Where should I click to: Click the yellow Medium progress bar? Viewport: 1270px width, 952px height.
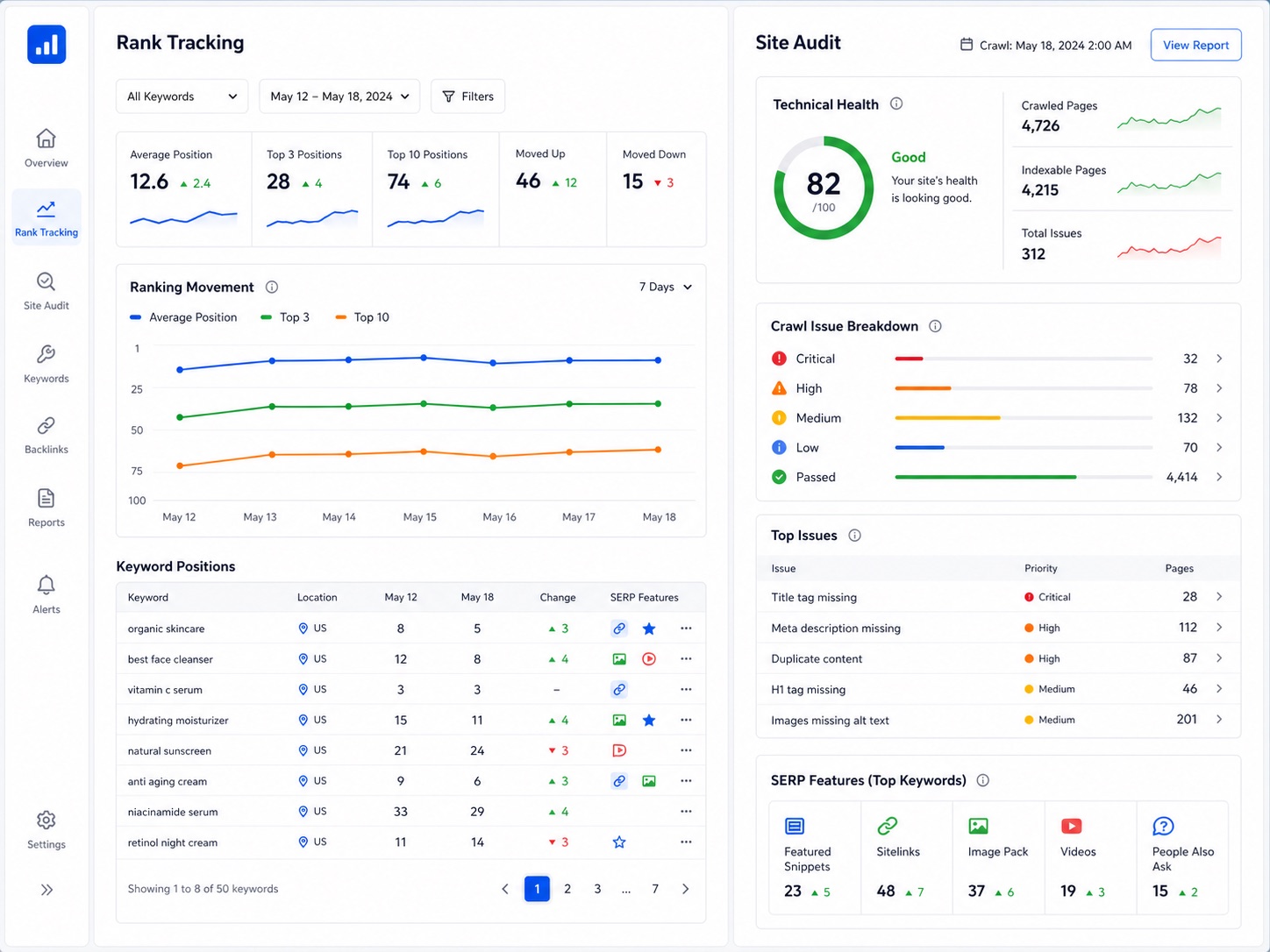click(947, 418)
